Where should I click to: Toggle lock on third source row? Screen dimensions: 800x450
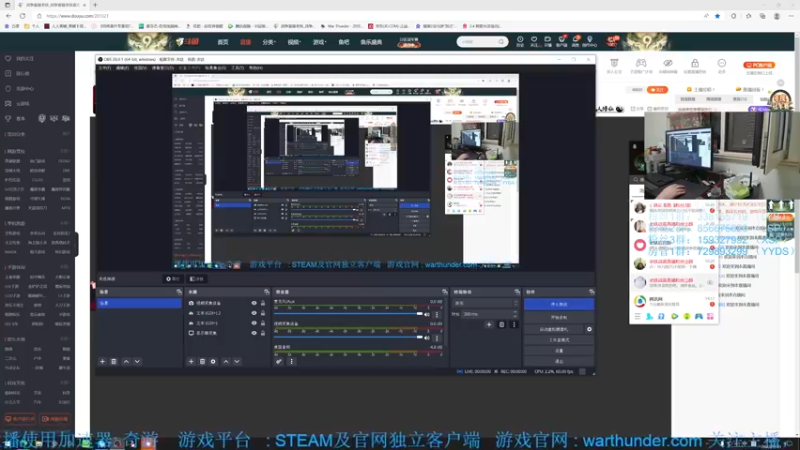[263, 323]
